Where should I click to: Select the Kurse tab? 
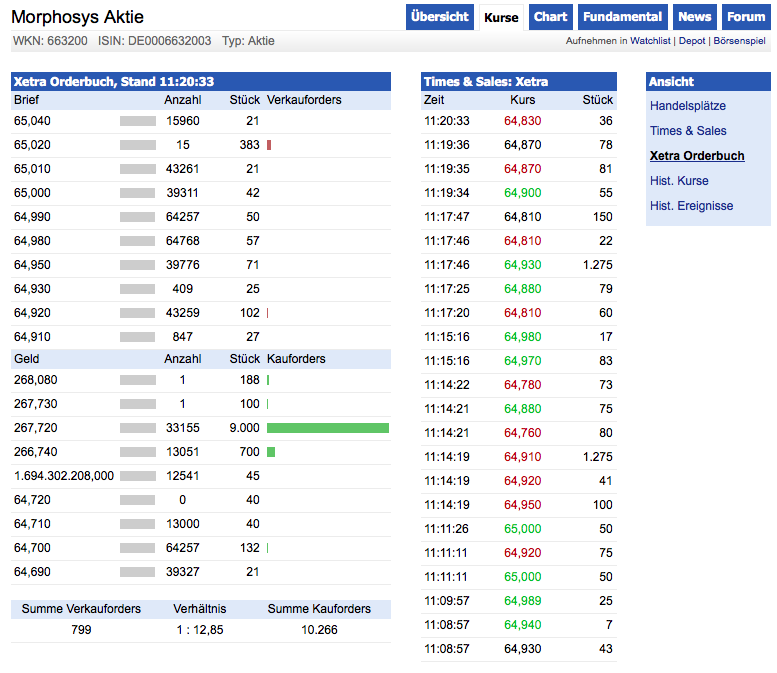click(x=501, y=18)
